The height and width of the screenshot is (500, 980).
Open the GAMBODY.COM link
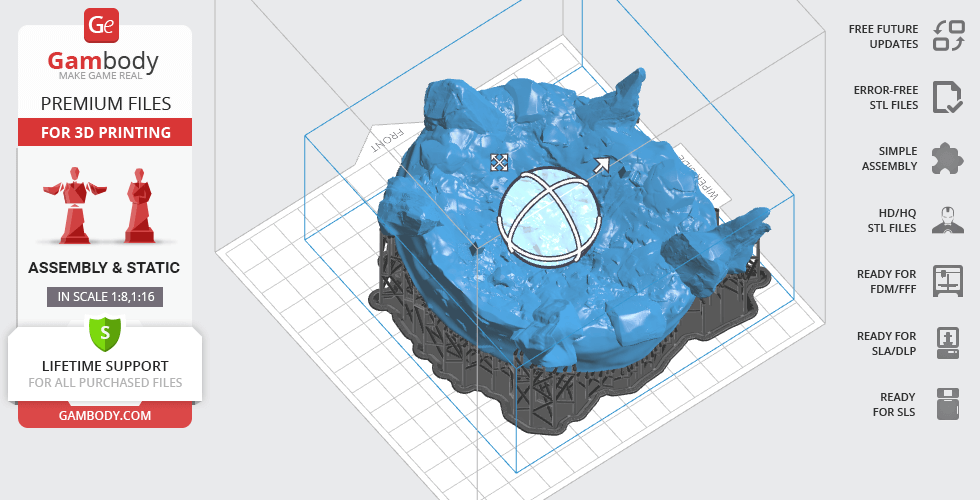coord(105,414)
